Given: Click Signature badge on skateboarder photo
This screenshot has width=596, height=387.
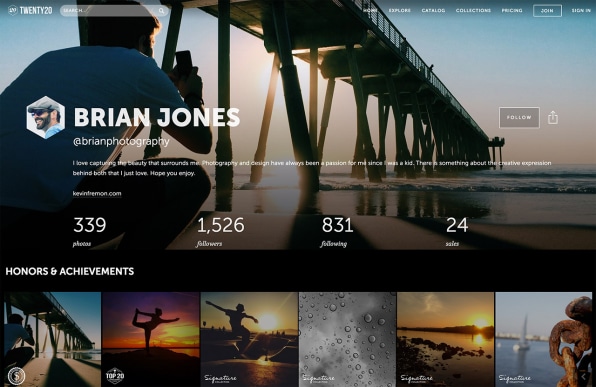Looking at the screenshot, I should coord(220,379).
